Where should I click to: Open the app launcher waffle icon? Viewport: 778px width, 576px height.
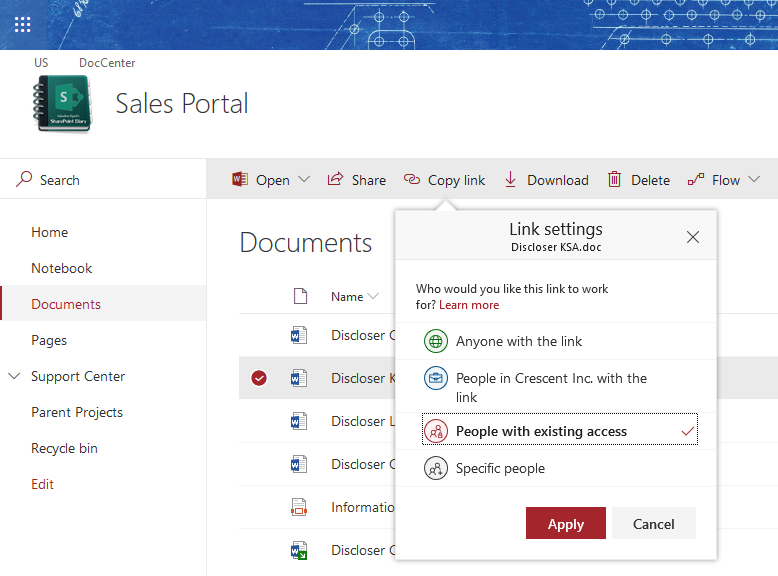pos(22,24)
